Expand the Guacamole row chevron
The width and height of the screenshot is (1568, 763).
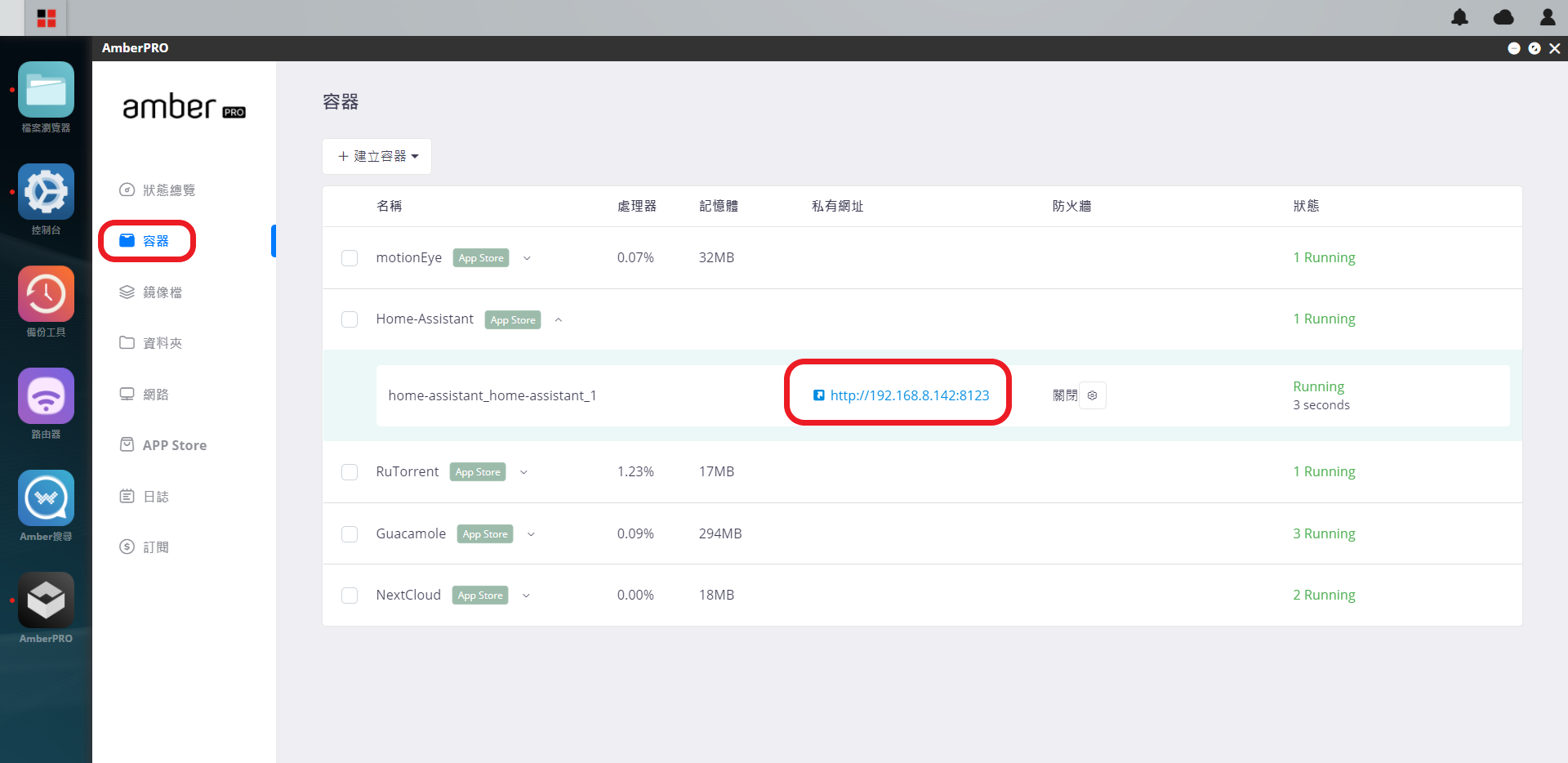click(531, 534)
